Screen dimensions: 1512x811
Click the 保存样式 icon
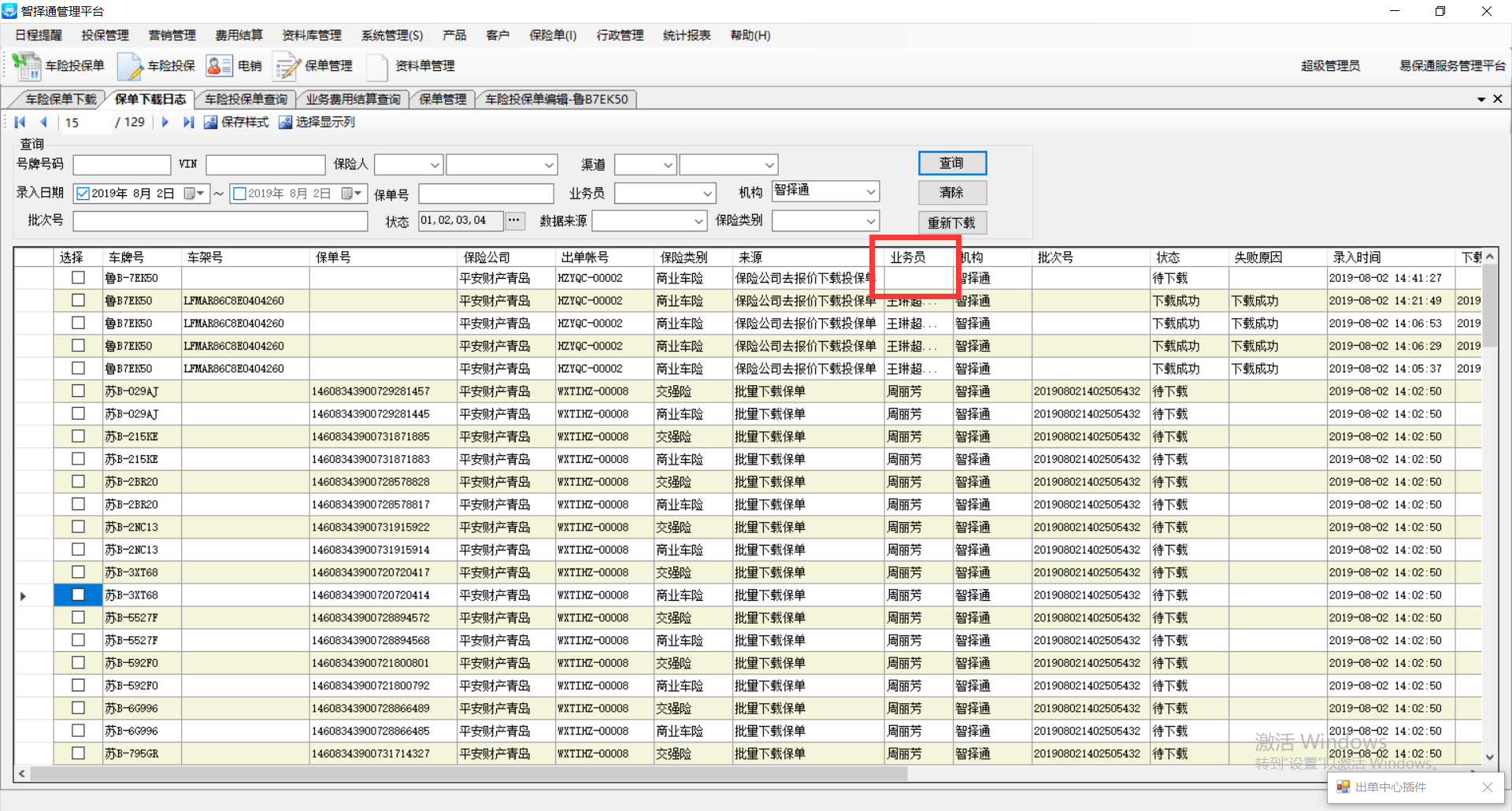click(210, 122)
